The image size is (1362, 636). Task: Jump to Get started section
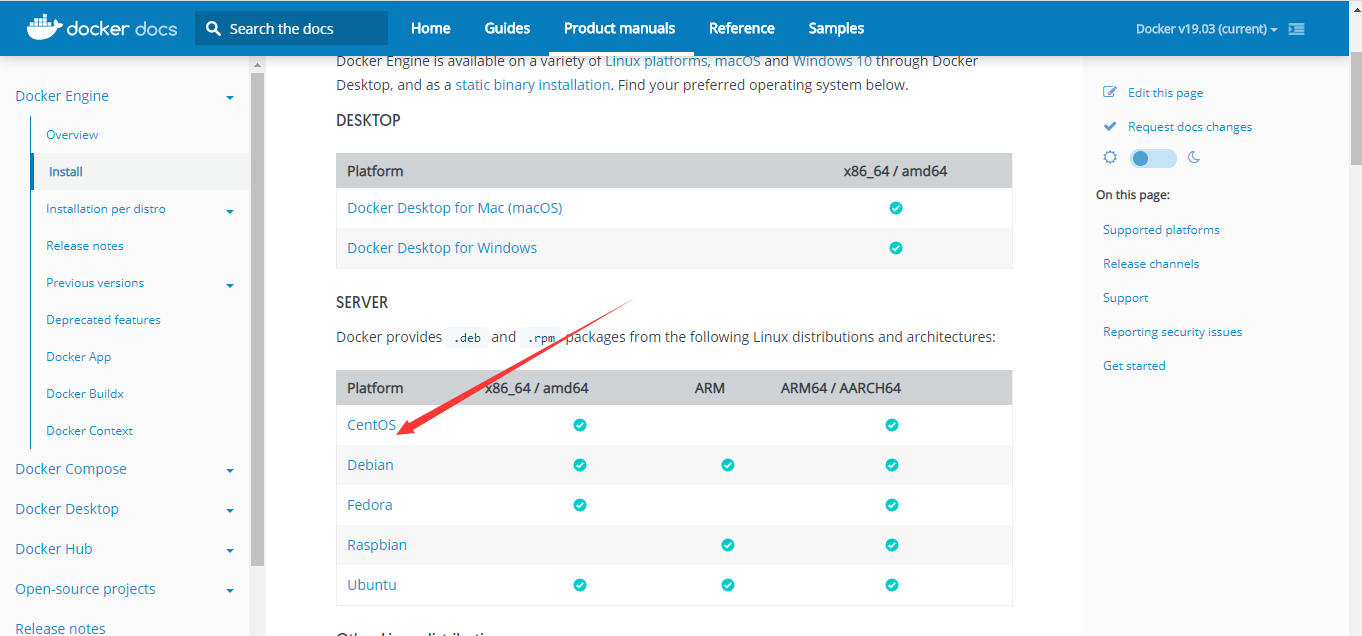[1134, 366]
